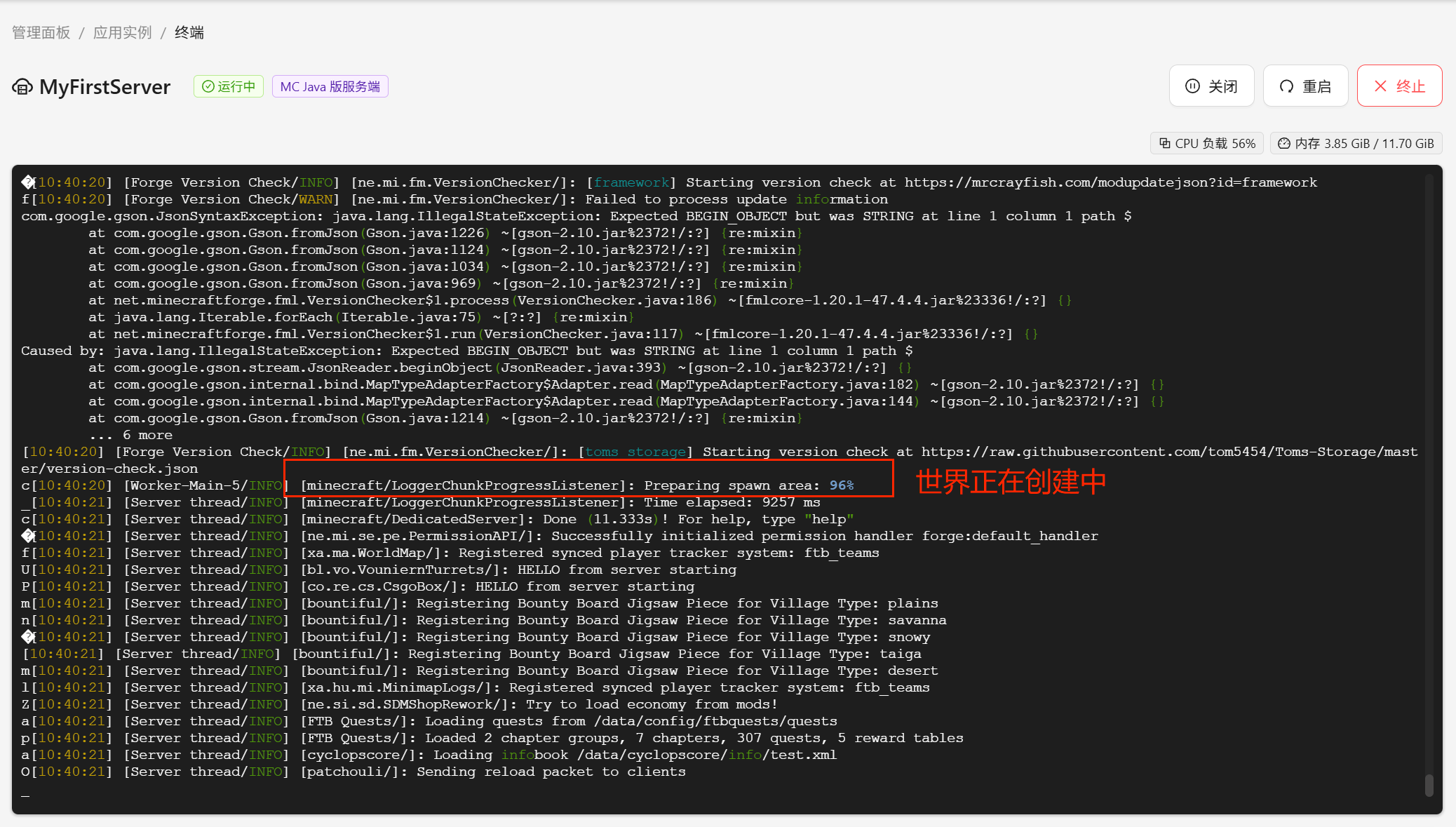This screenshot has height=827, width=1456.
Task: Click the running status check icon
Action: point(208,86)
